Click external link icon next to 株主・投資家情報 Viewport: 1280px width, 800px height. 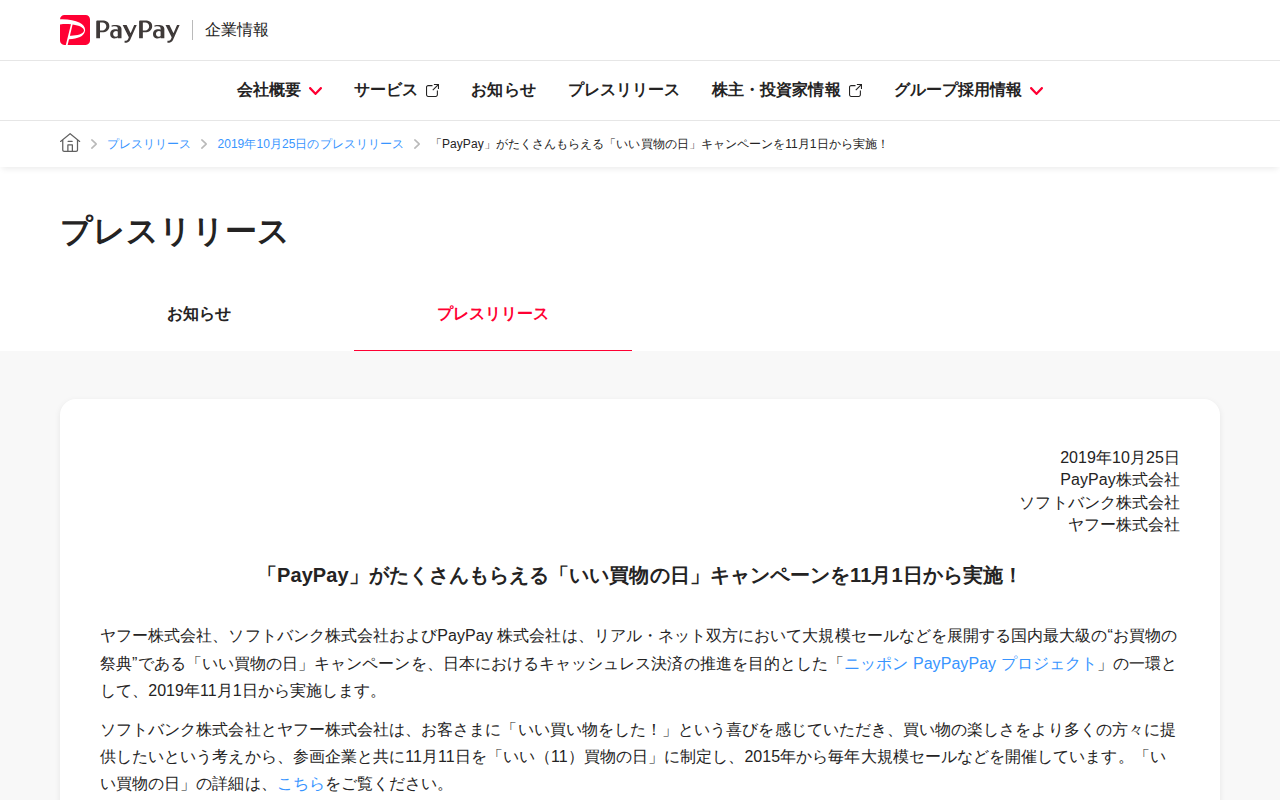tap(855, 90)
